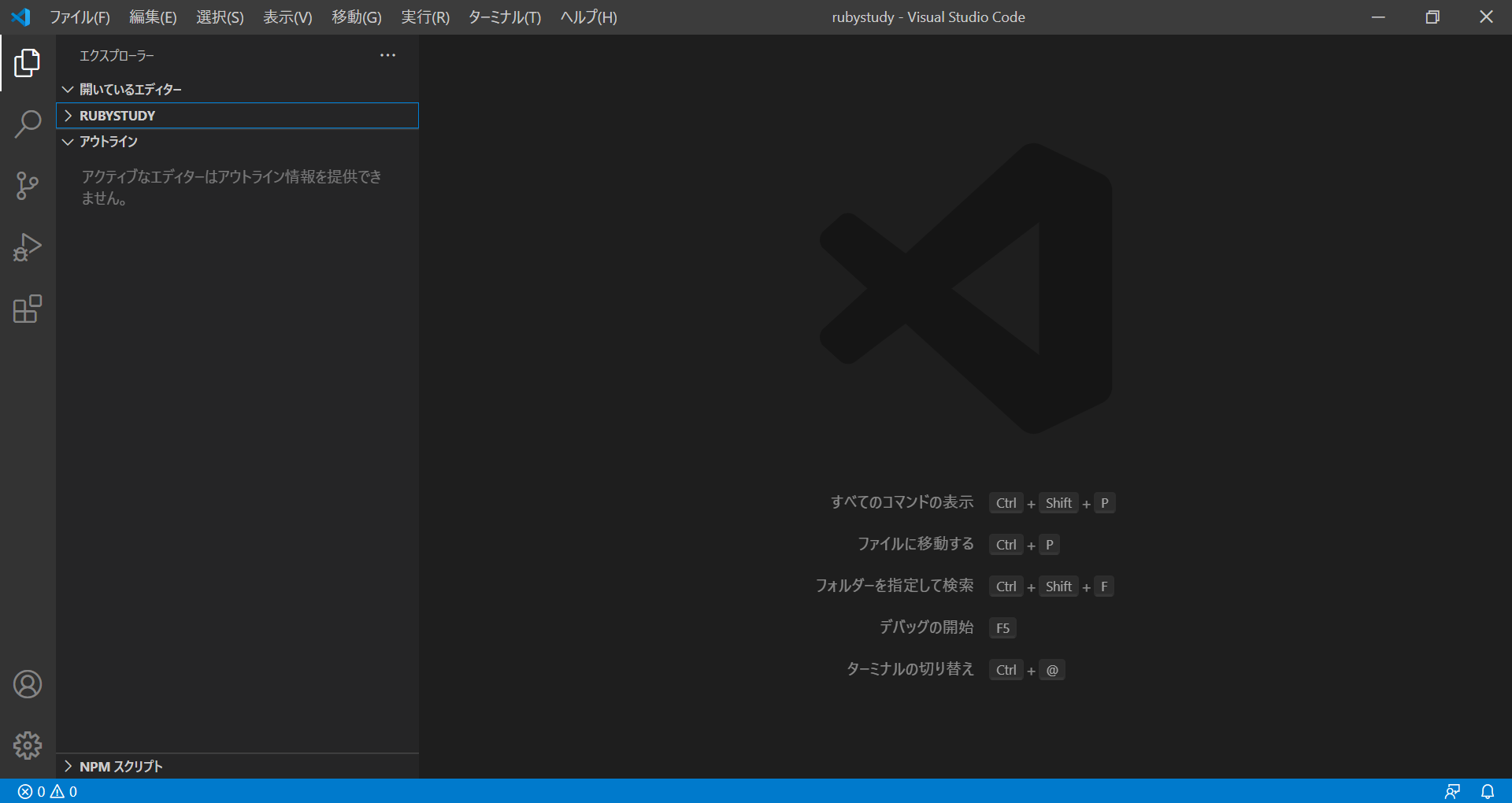The width and height of the screenshot is (1512, 803).
Task: Restore down the VS Code window
Action: pos(1432,17)
